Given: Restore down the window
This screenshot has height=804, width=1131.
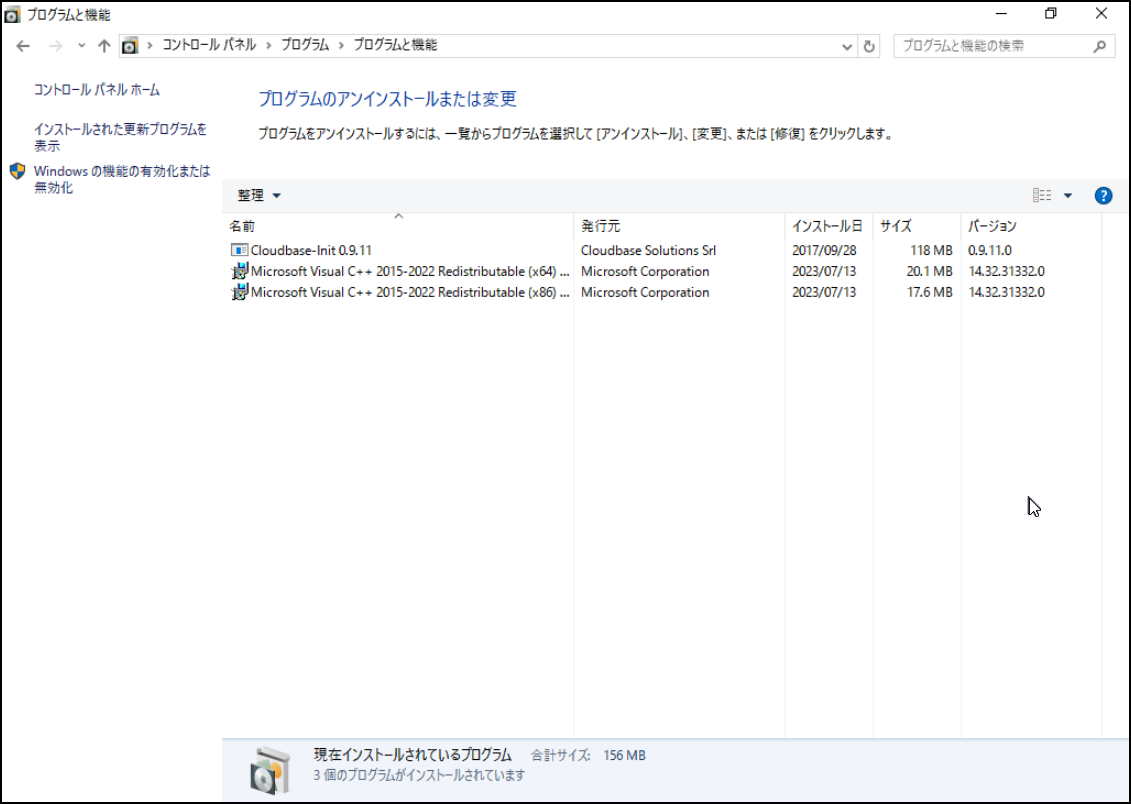Looking at the screenshot, I should click(x=1051, y=14).
